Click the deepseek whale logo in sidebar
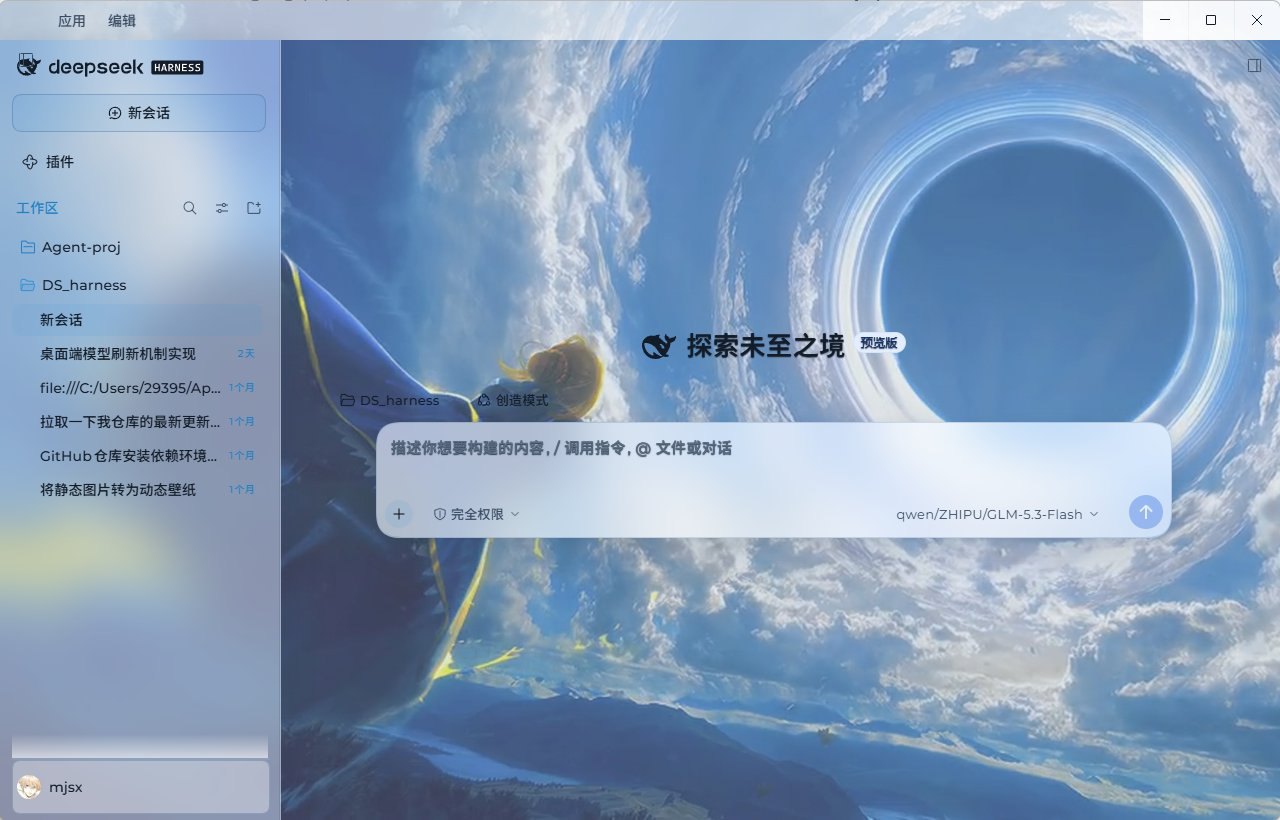The height and width of the screenshot is (820, 1280). 29,66
